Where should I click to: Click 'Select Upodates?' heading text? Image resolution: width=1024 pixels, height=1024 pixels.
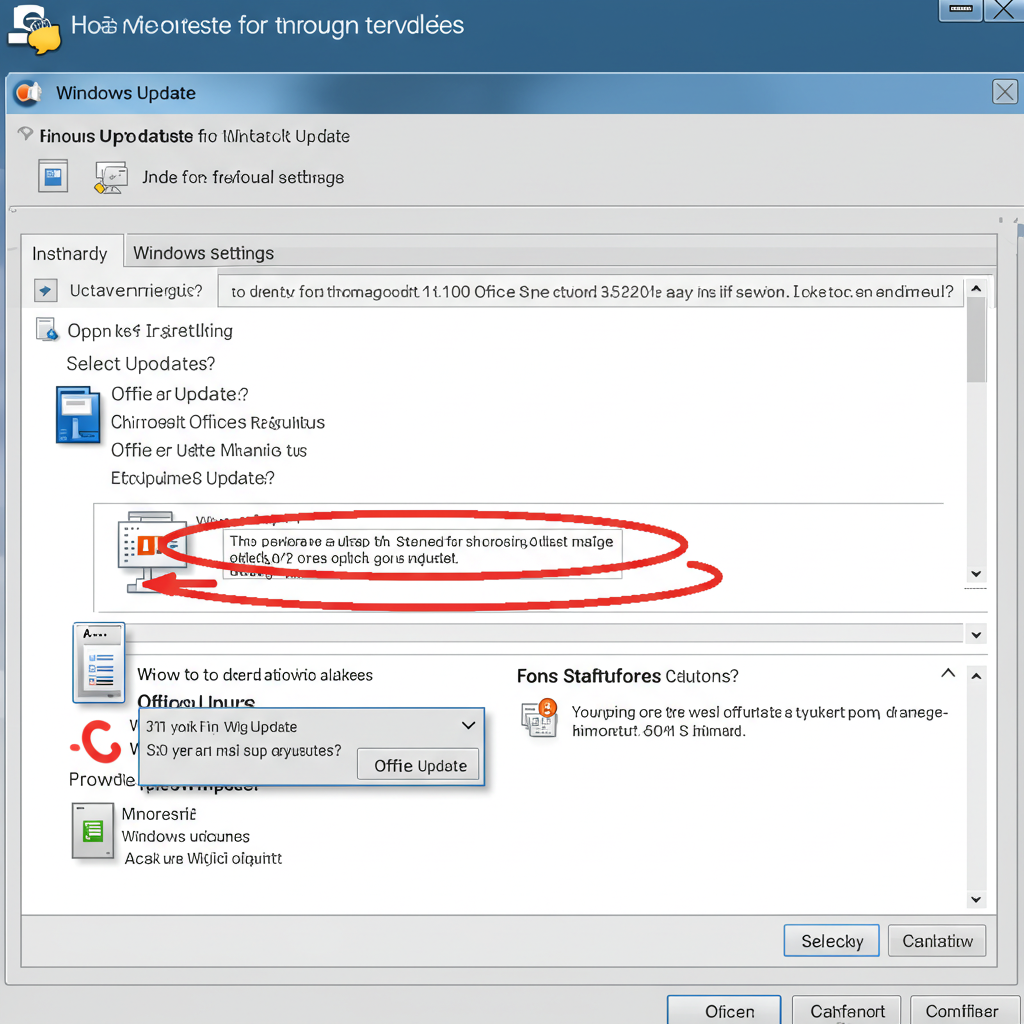click(x=140, y=364)
